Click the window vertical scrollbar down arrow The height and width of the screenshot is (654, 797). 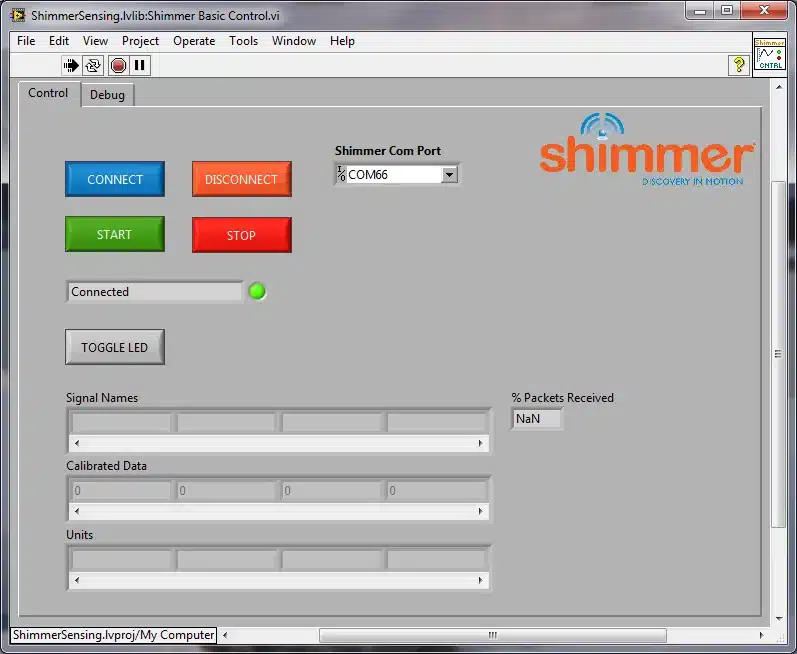click(779, 619)
